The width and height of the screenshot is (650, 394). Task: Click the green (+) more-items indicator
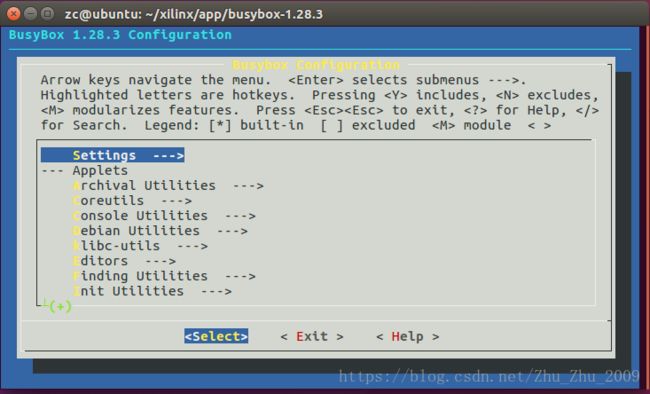60,306
